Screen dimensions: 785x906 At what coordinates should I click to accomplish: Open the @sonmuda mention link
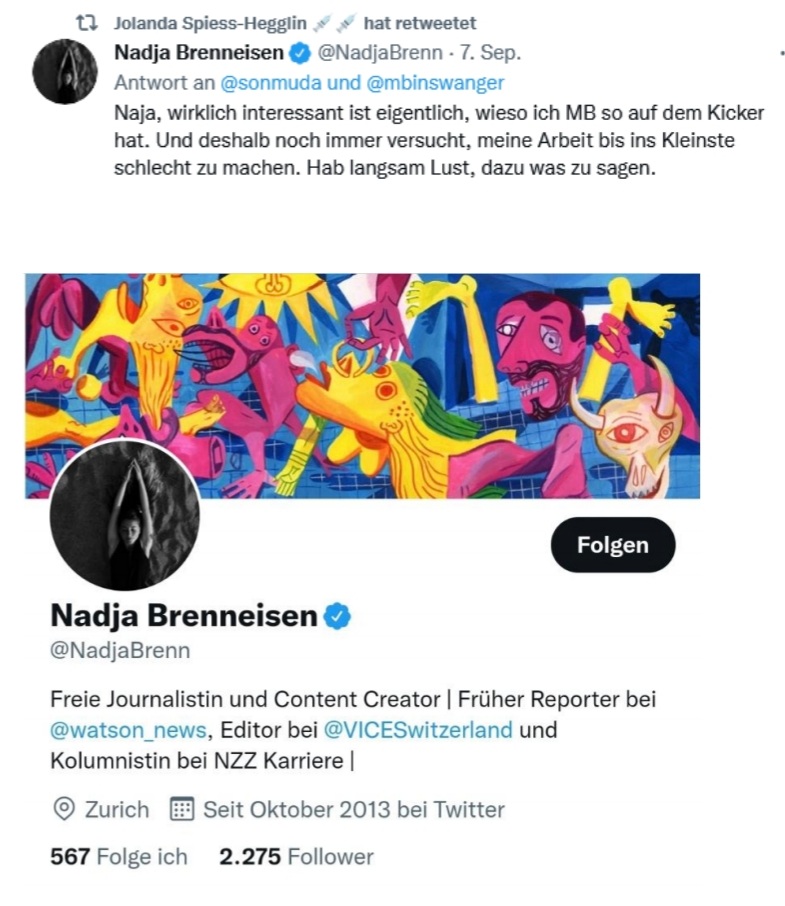pyautogui.click(x=271, y=83)
